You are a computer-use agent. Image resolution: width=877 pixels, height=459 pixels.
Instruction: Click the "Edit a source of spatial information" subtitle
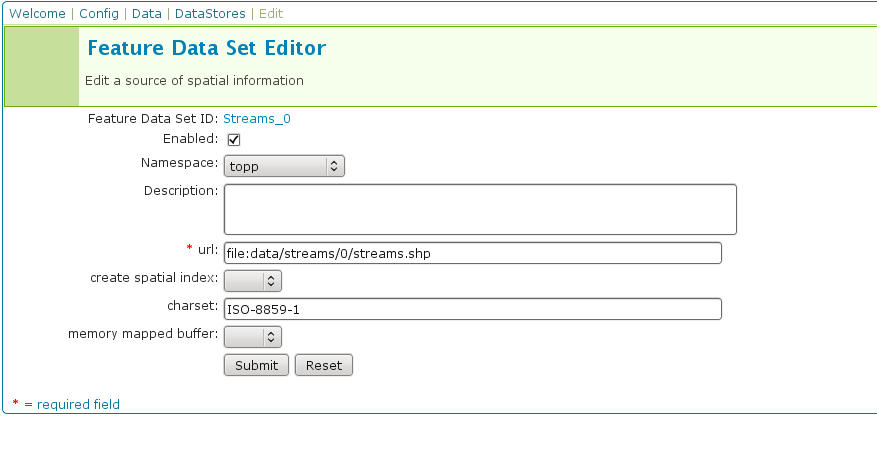click(x=196, y=80)
